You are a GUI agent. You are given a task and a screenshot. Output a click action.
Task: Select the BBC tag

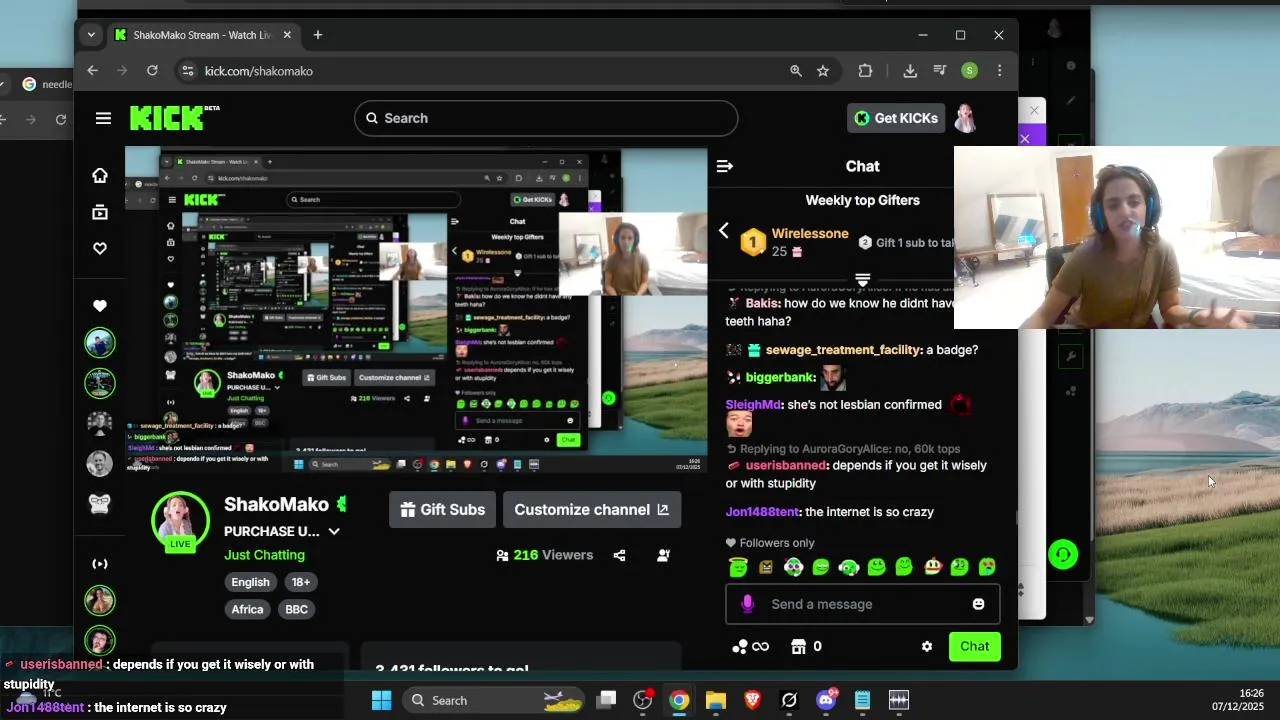point(296,609)
